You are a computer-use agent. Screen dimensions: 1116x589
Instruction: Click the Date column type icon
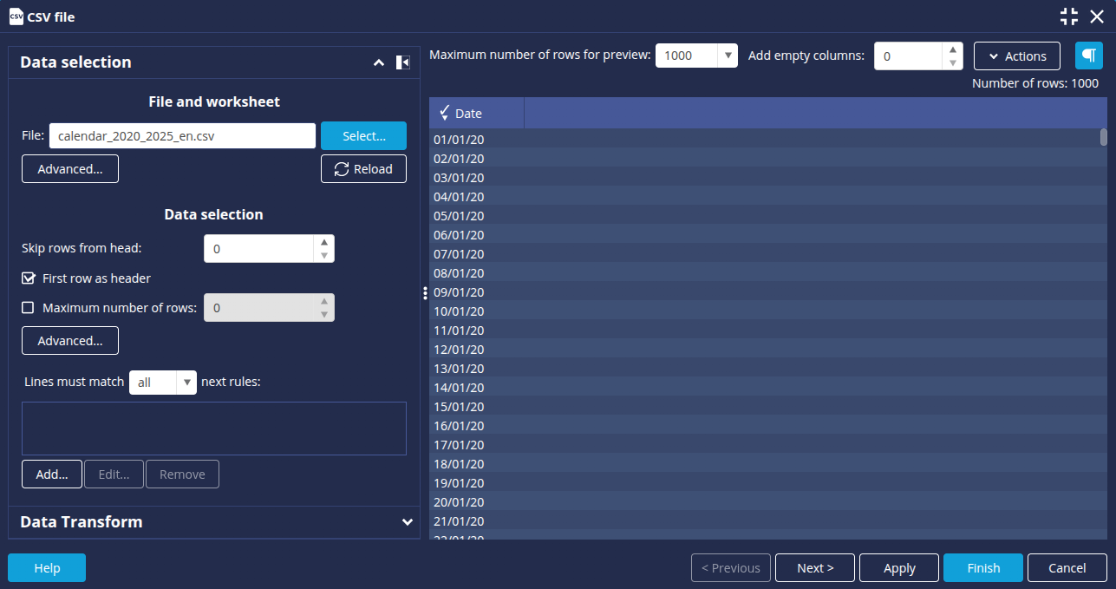[444, 113]
